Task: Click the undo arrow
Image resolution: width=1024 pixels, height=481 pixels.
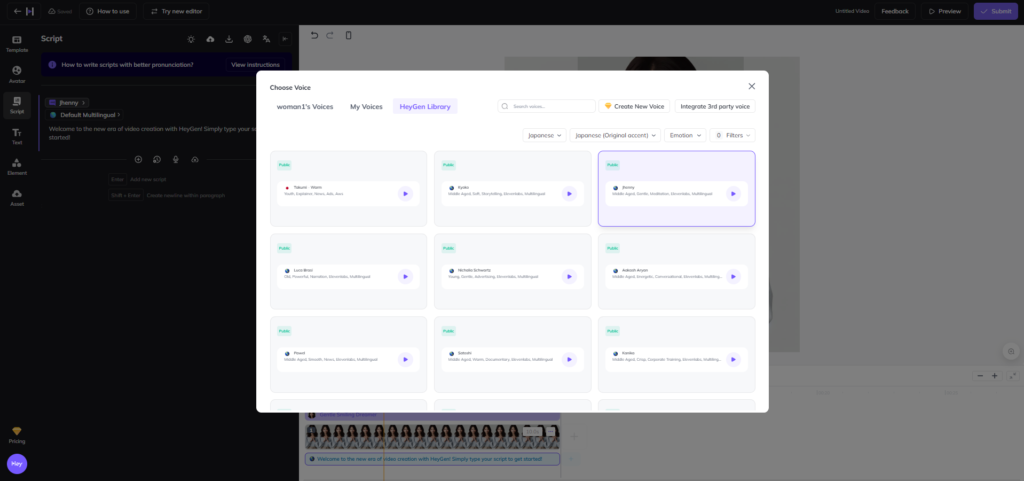Action: 314,35
